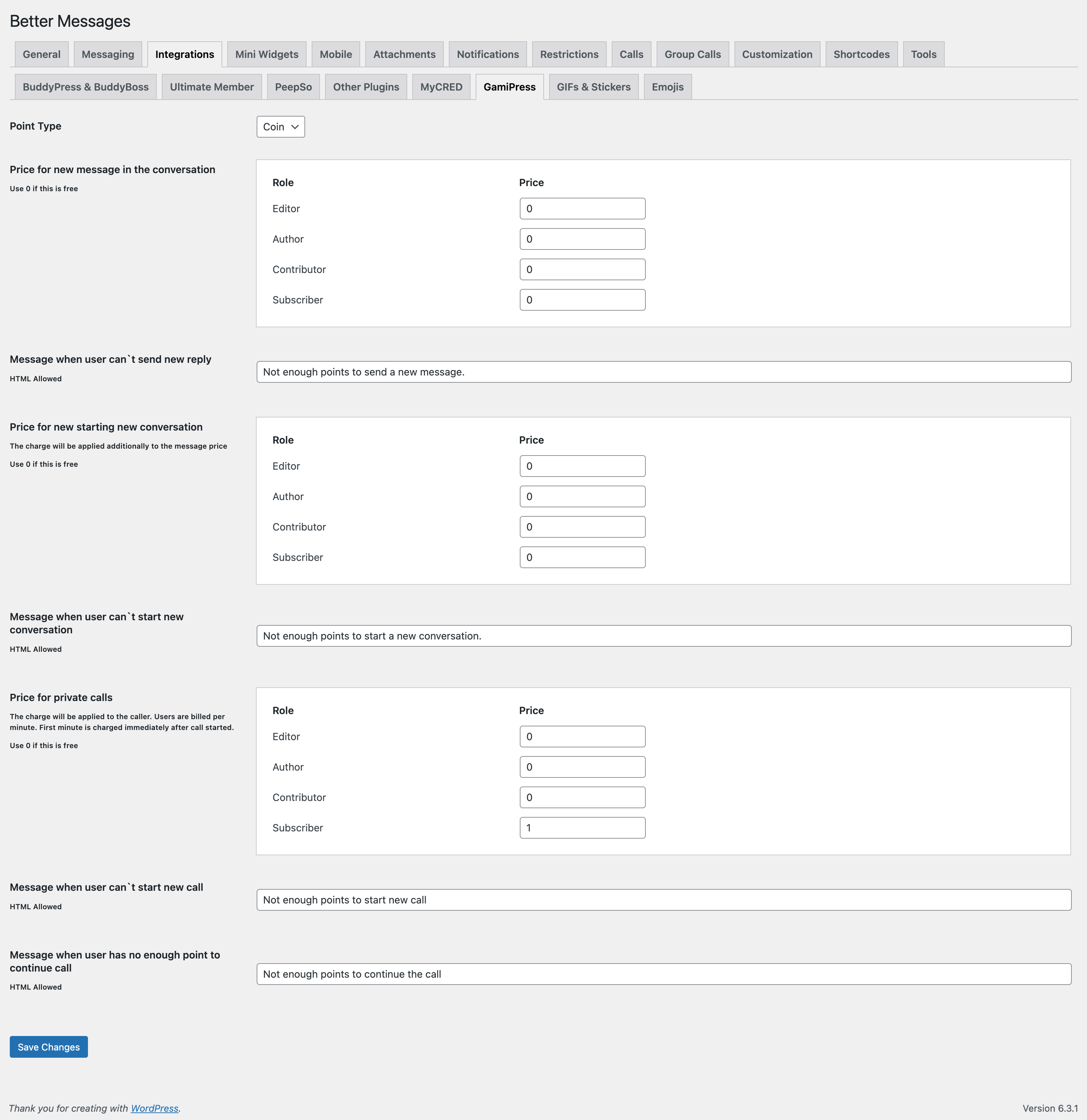Switch to the Group Calls tab
The width and height of the screenshot is (1087, 1120).
[x=693, y=54]
